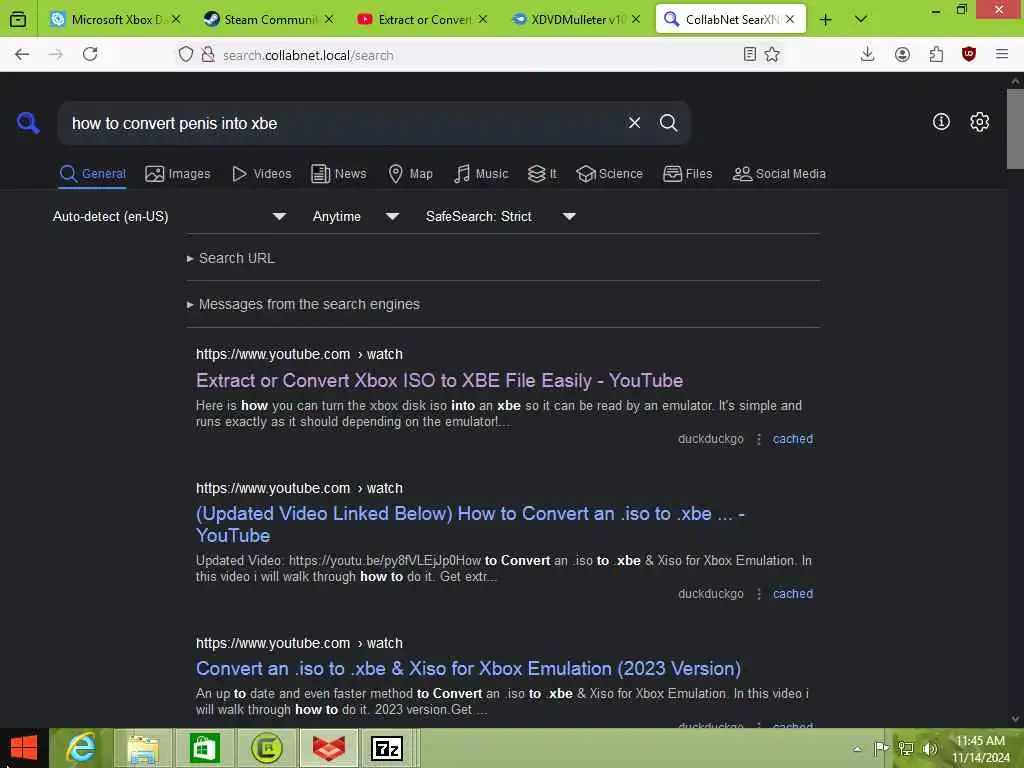Open the Windows Start button

[24, 748]
